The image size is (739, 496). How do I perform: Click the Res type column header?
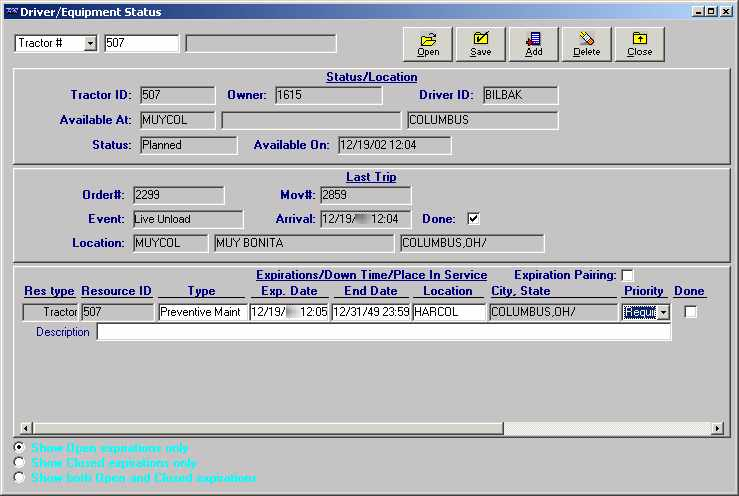pos(49,291)
